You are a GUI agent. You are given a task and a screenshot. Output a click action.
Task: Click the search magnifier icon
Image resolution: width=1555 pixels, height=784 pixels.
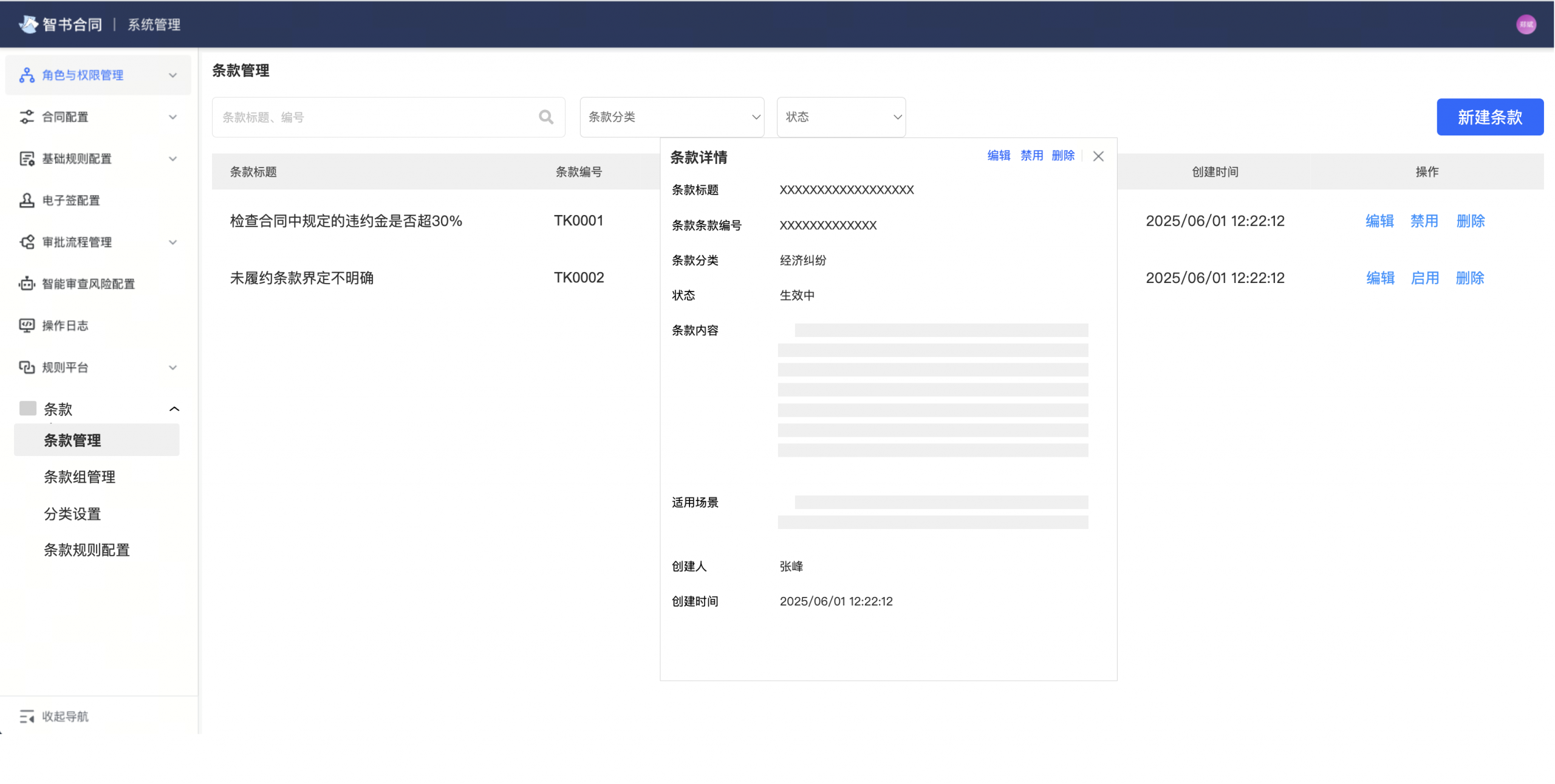(x=545, y=117)
